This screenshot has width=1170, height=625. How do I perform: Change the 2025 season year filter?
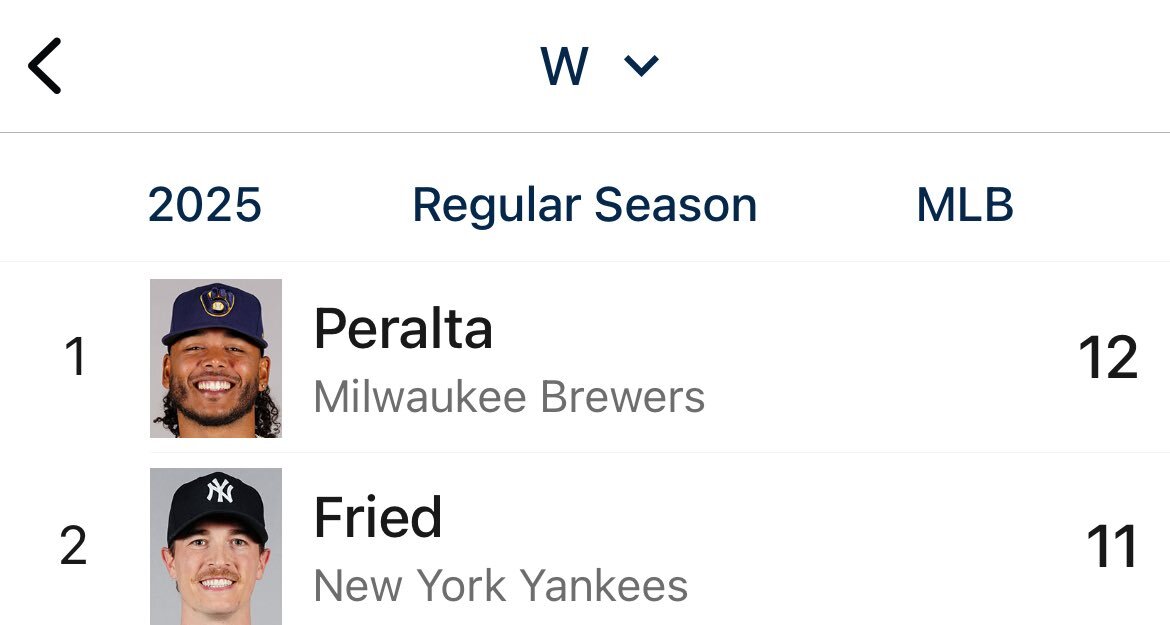pos(205,205)
